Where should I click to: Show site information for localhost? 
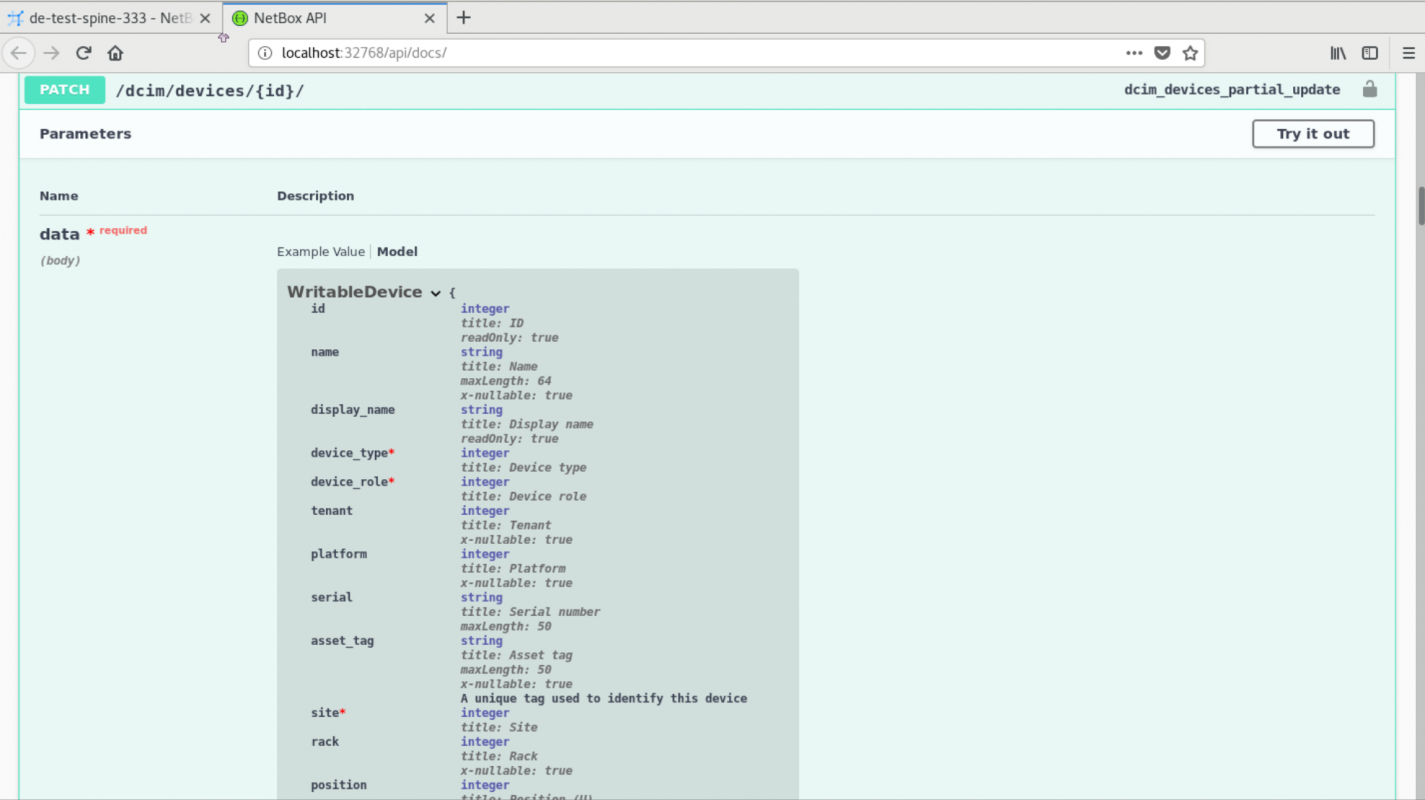pos(263,53)
